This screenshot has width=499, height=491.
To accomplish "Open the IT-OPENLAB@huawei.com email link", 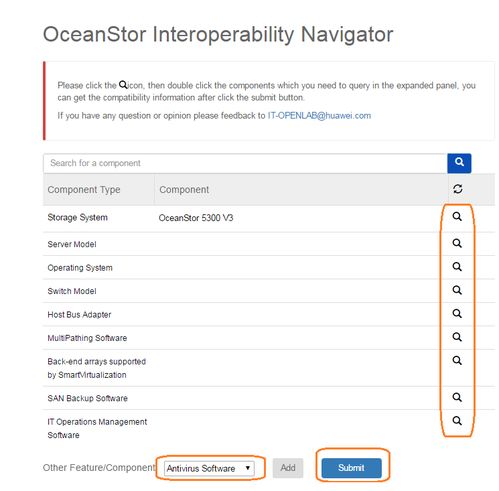I will (319, 116).
